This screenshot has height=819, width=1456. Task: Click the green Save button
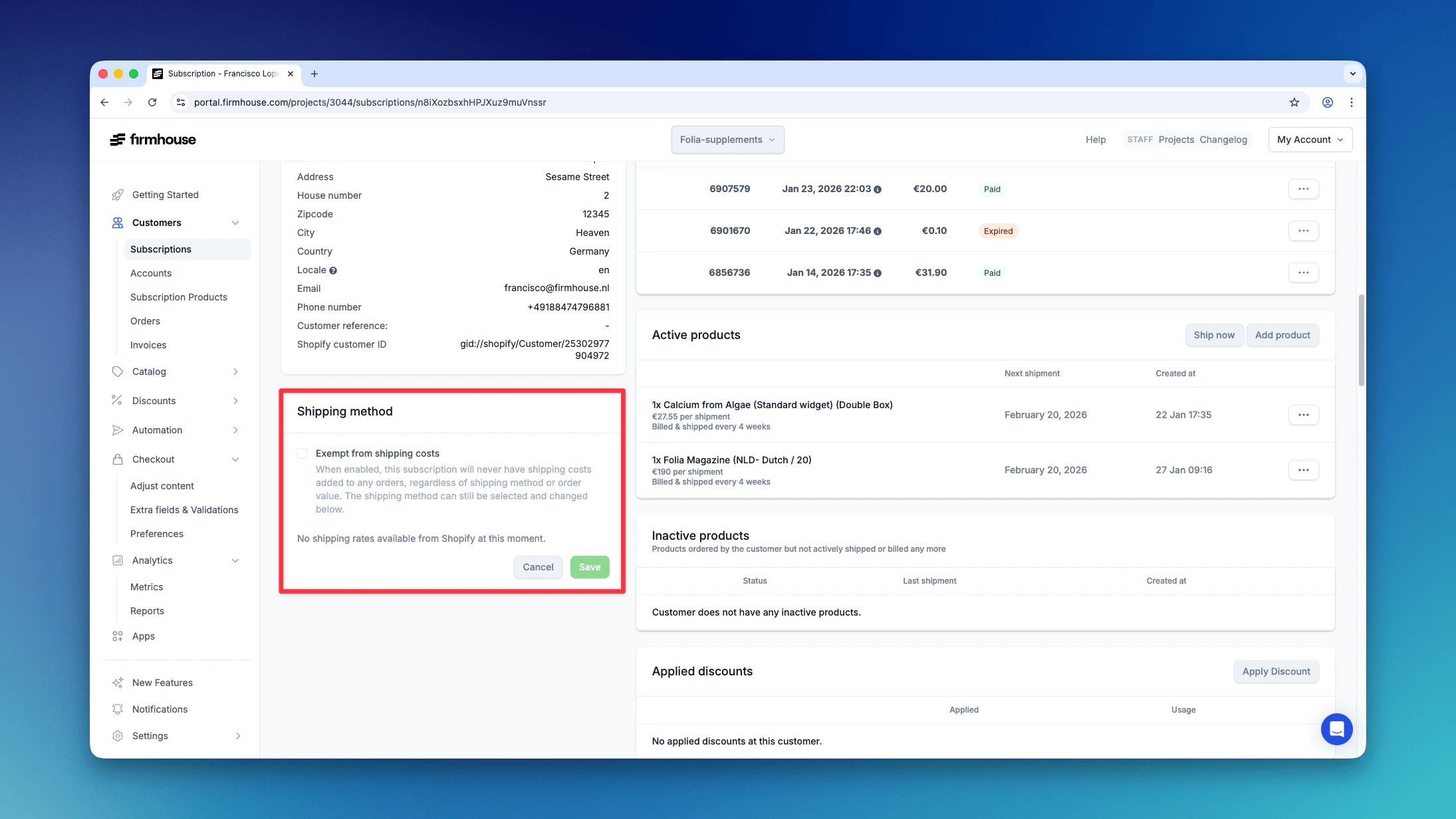tap(589, 567)
